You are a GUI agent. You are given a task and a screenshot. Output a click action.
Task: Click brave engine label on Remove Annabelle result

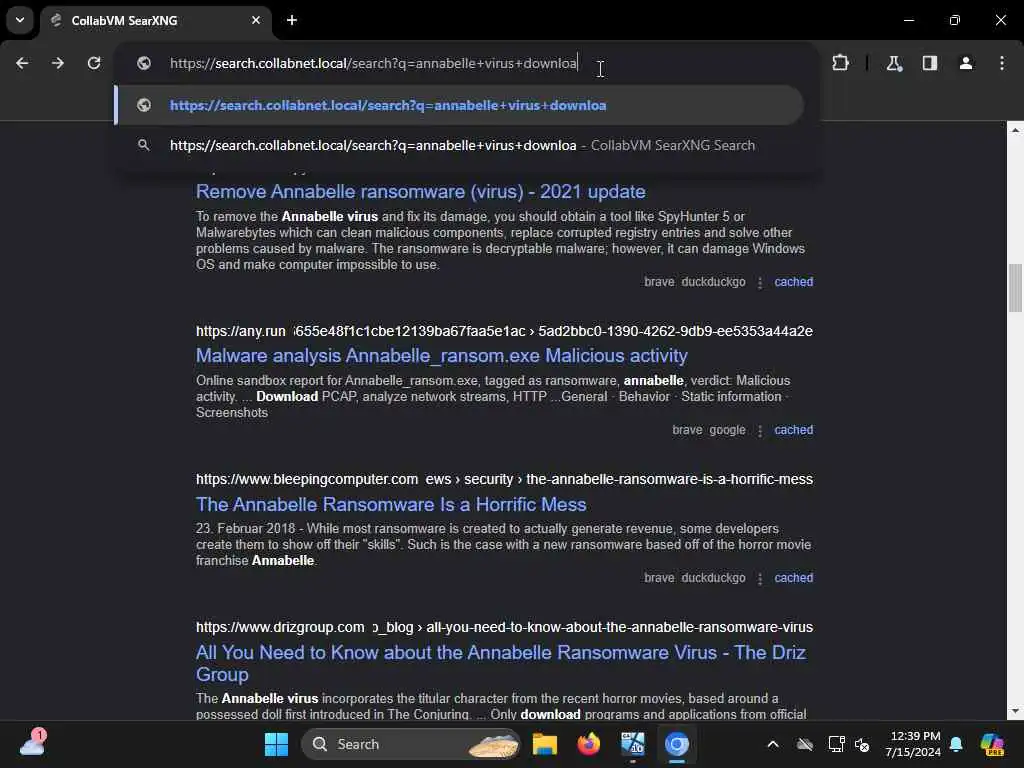659,282
